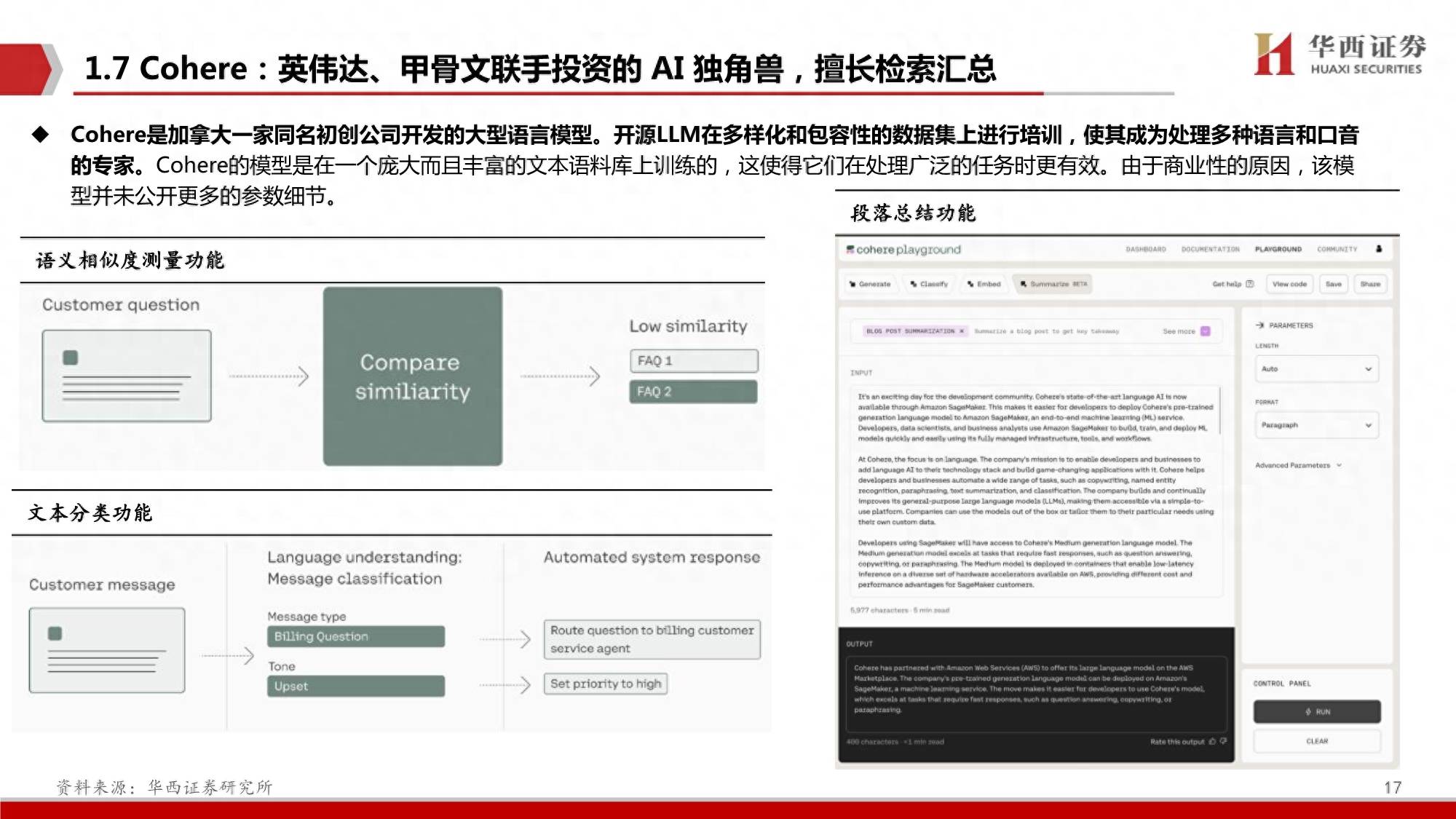Screen dimensions: 1456x819
Task: Click the Cohere playground logo
Action: [x=903, y=250]
